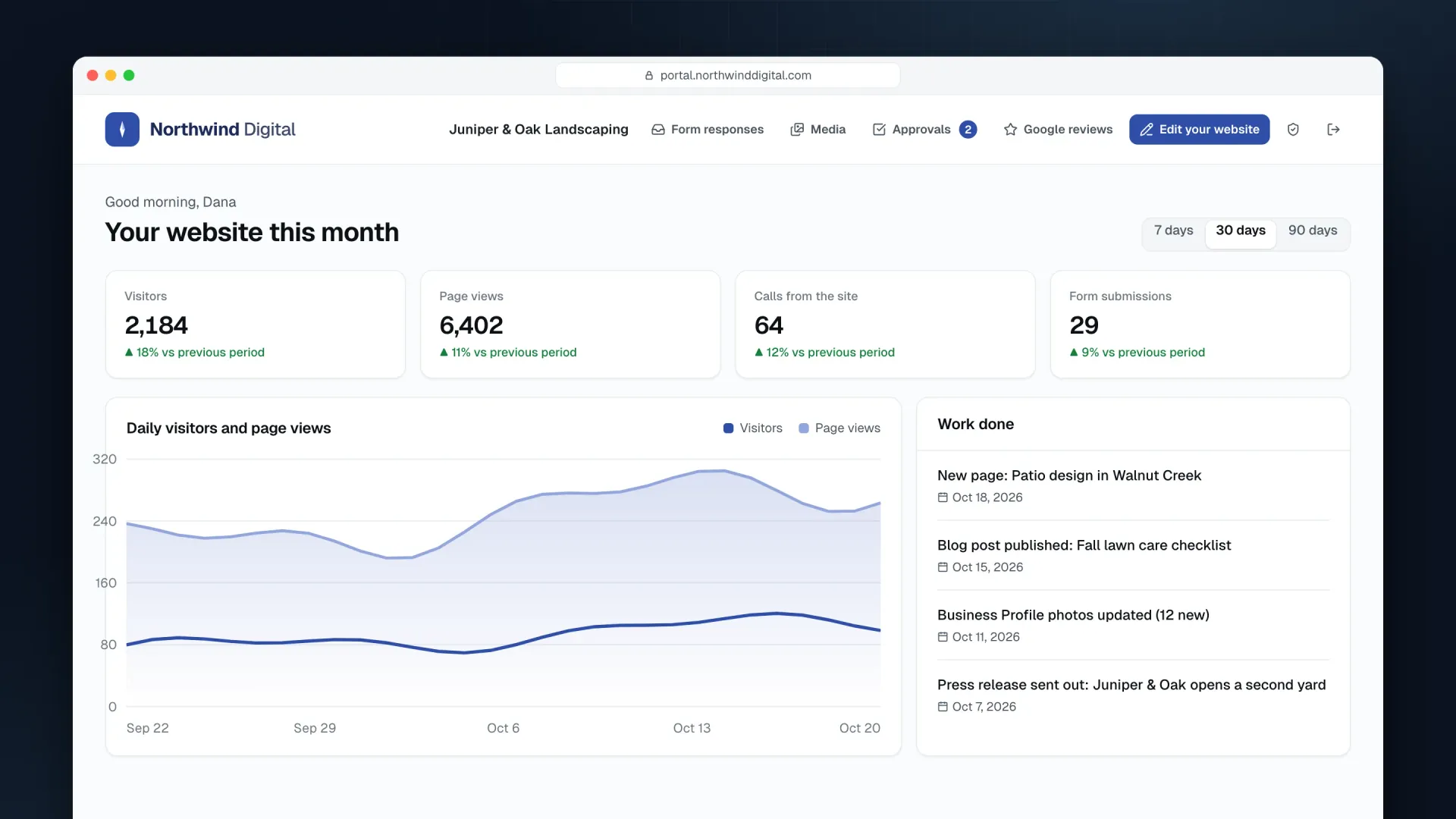Click '12% vs previous period' text
This screenshot has width=1456, height=819.
coord(830,353)
